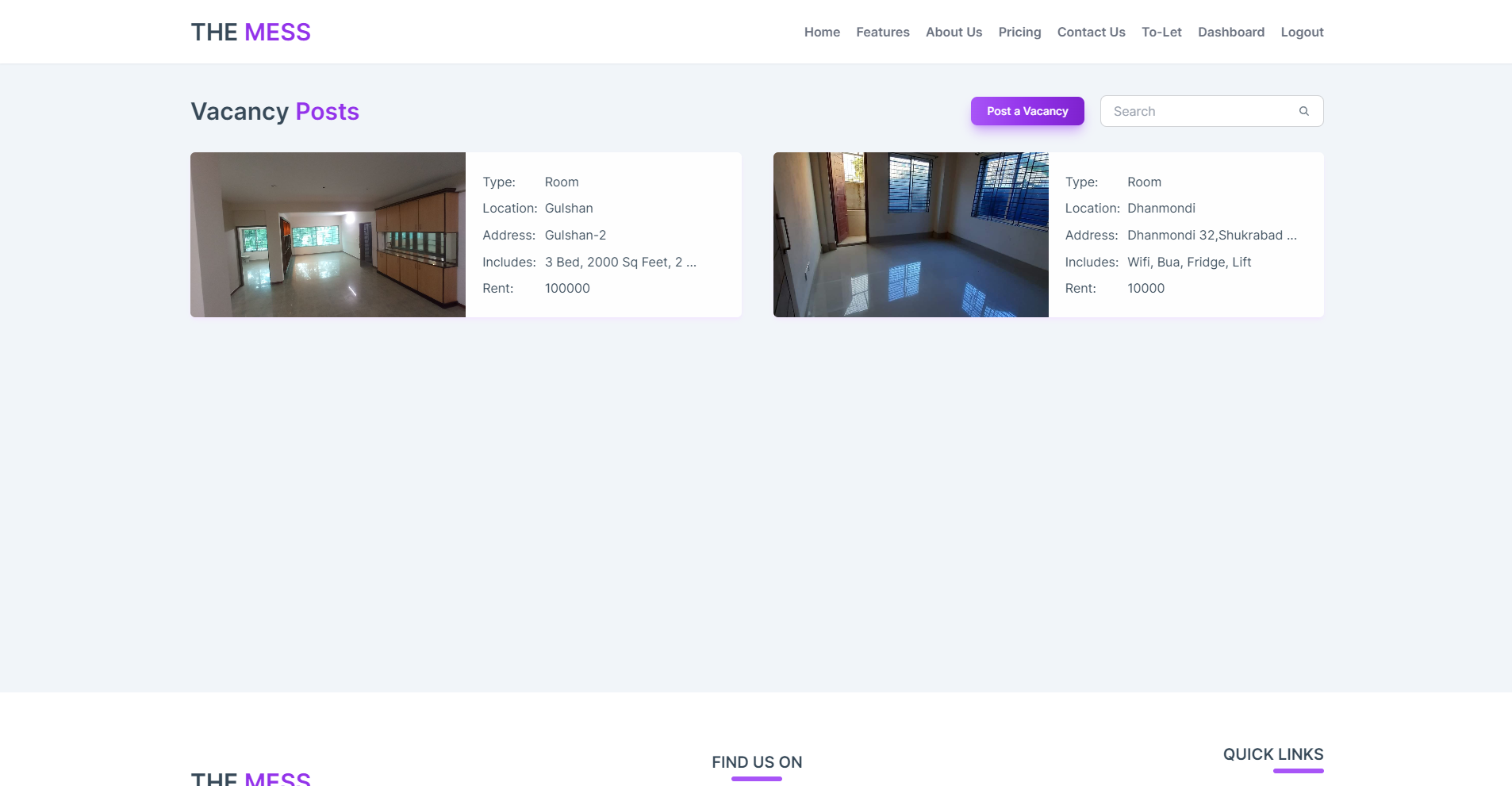Select To-Let in navigation bar
1512x786 pixels.
(x=1161, y=32)
